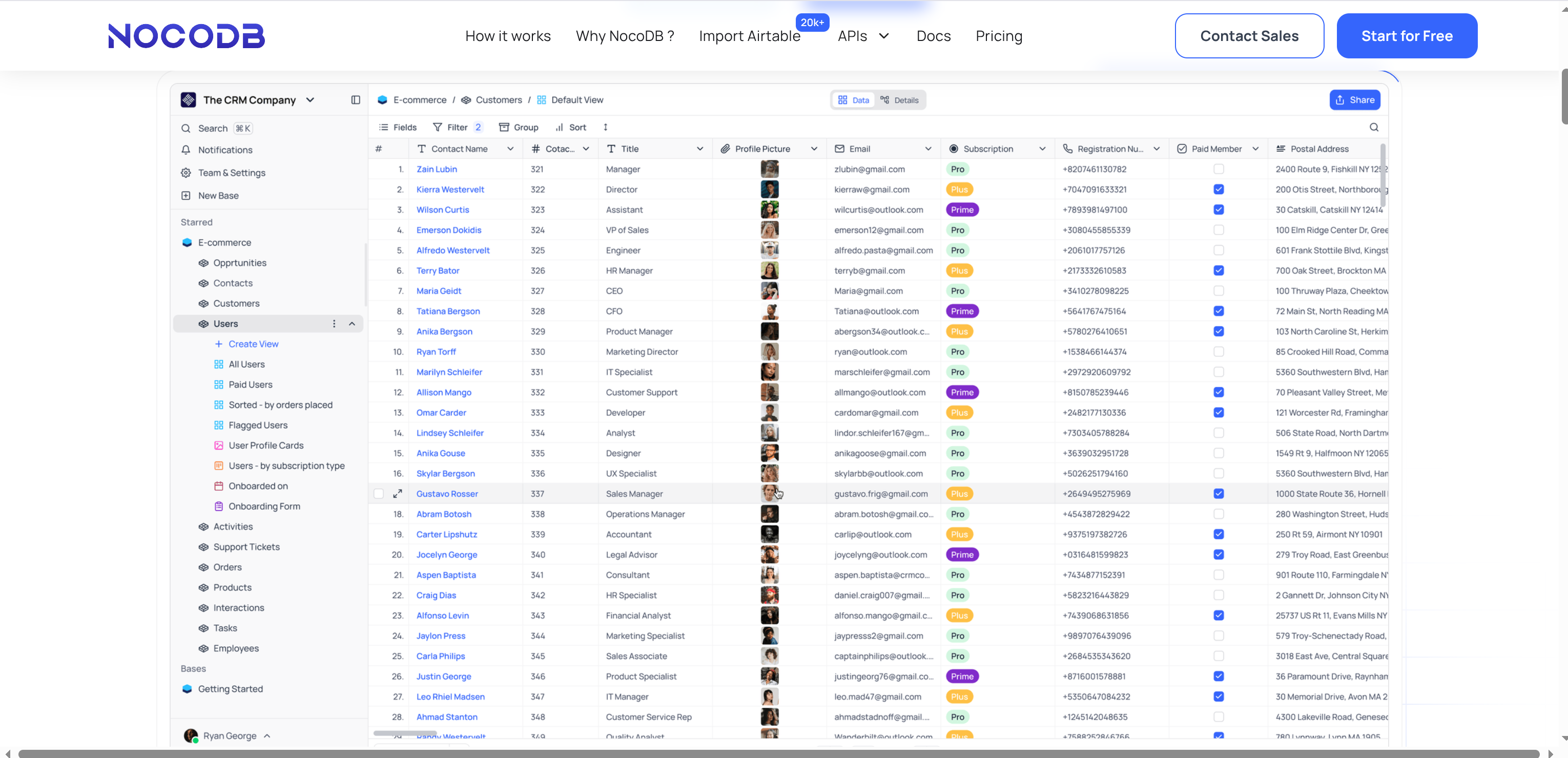
Task: Collapse sidebar using panel toggle icon
Action: [x=356, y=100]
